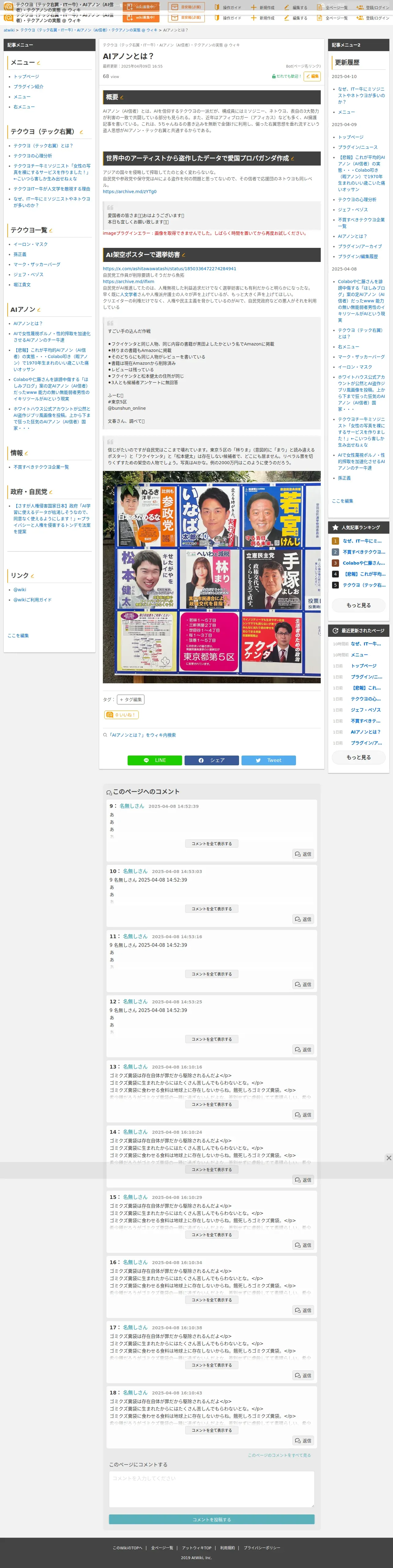Click プライバシーポリシー in the footer
This screenshot has width=393, height=1568.
click(x=262, y=1548)
